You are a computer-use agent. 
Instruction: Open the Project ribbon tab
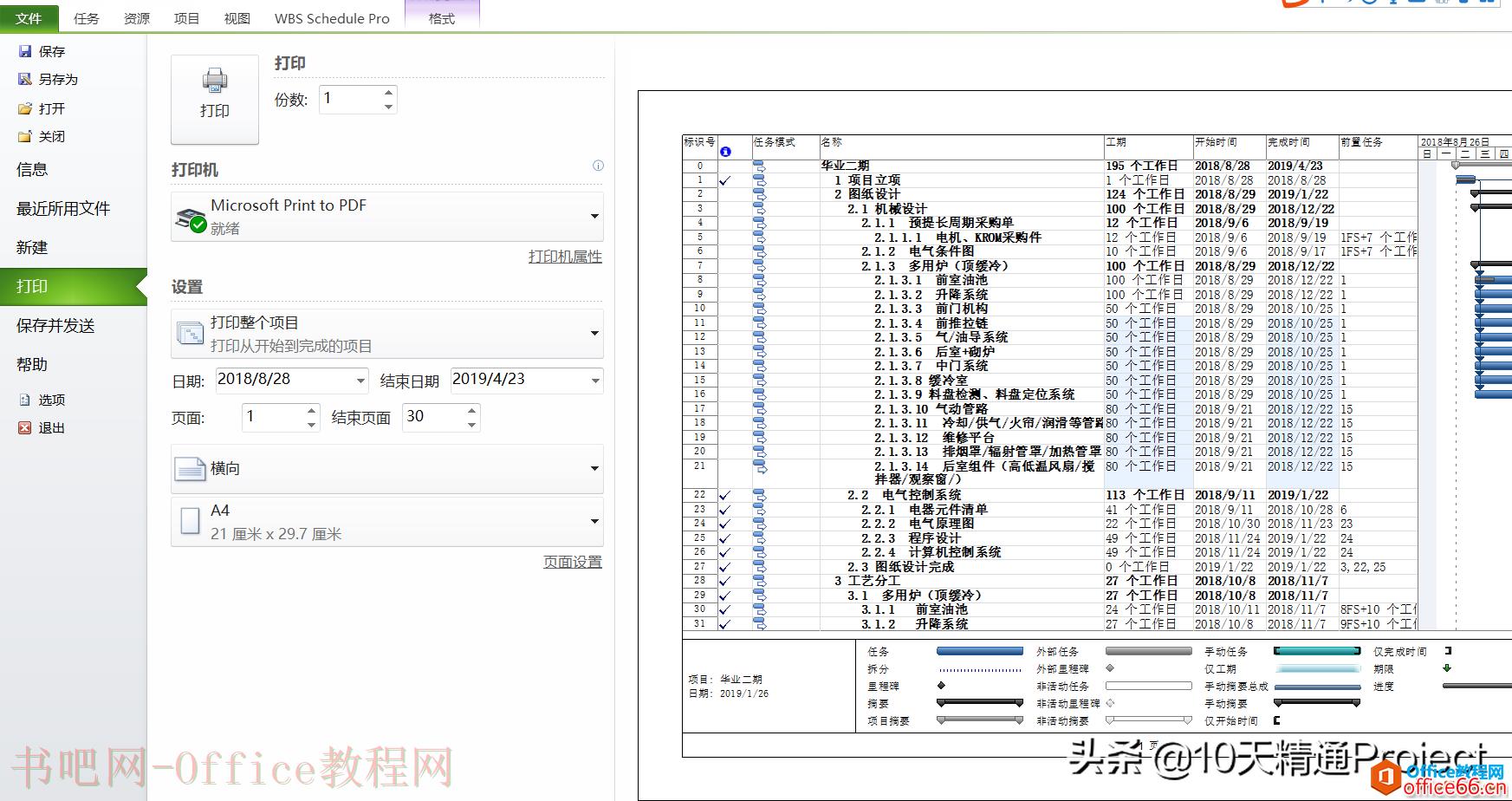(187, 18)
